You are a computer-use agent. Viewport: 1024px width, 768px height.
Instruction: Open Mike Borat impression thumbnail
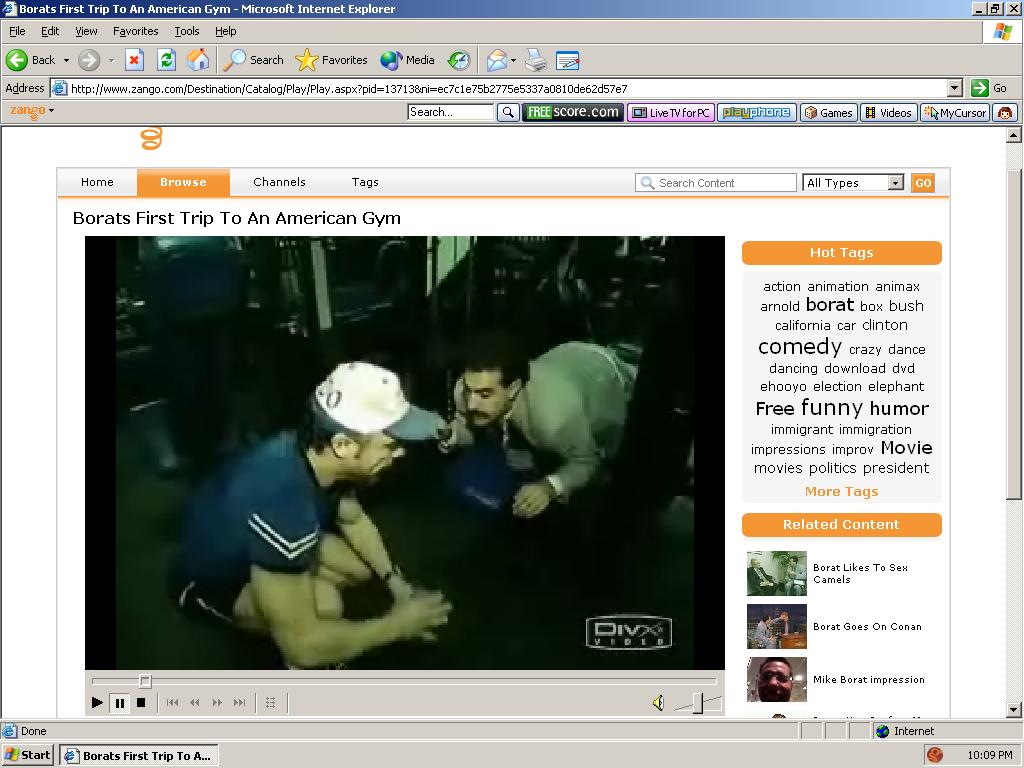776,679
